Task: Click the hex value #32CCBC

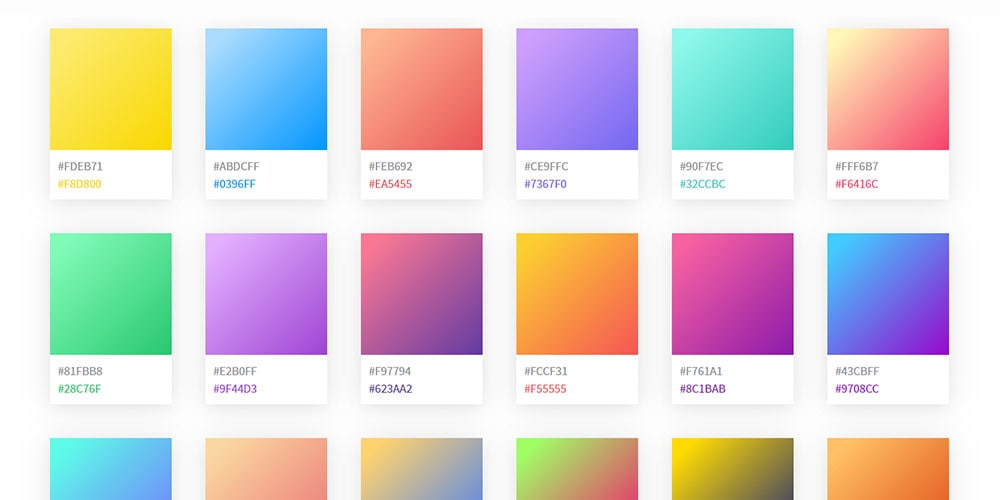Action: pyautogui.click(x=703, y=184)
